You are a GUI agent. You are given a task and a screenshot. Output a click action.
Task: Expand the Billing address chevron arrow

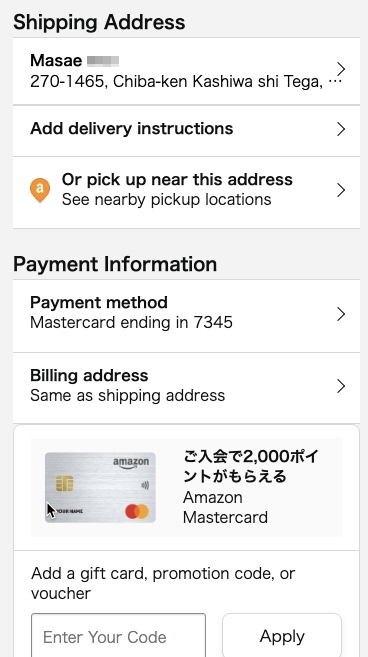tap(341, 386)
